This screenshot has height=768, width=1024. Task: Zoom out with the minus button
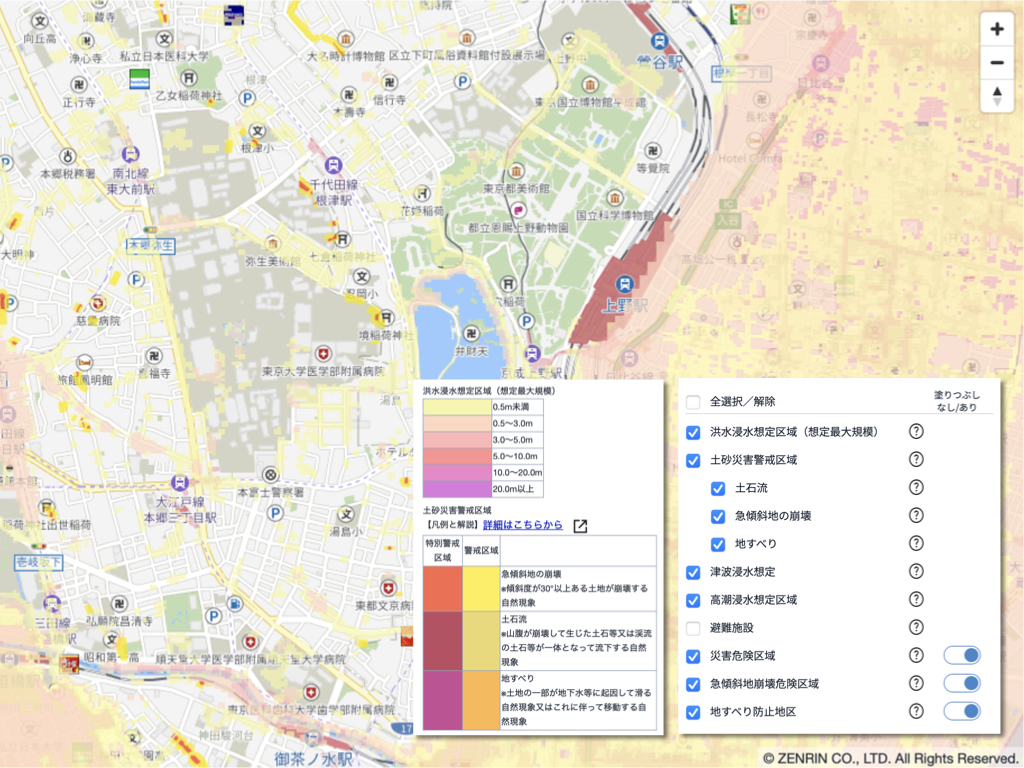pyautogui.click(x=996, y=63)
